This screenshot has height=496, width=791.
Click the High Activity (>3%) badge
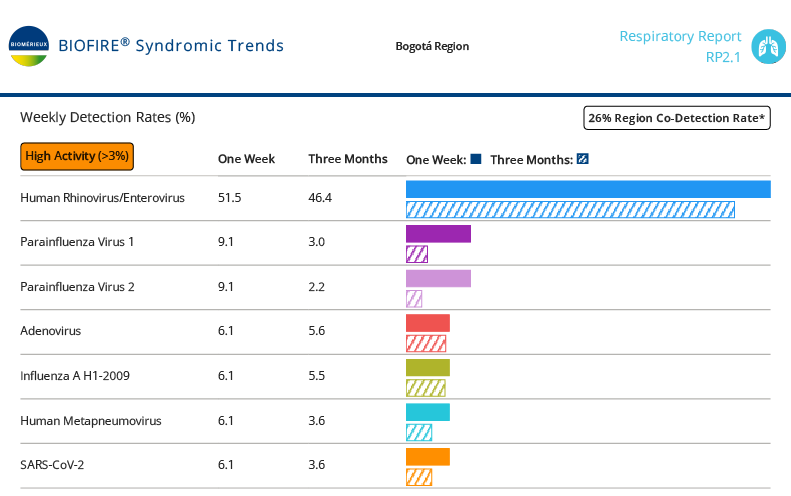point(77,156)
